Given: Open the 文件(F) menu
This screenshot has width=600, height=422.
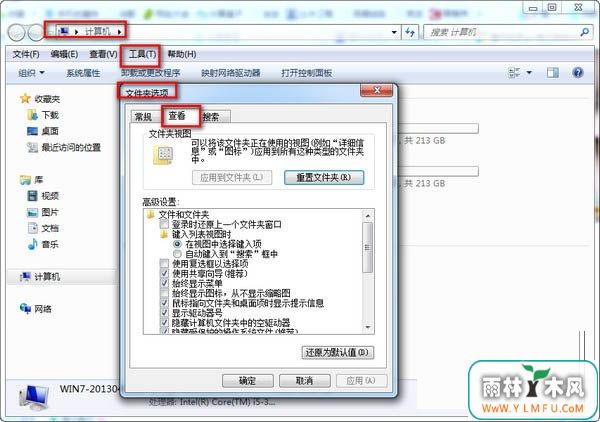Looking at the screenshot, I should click(26, 54).
